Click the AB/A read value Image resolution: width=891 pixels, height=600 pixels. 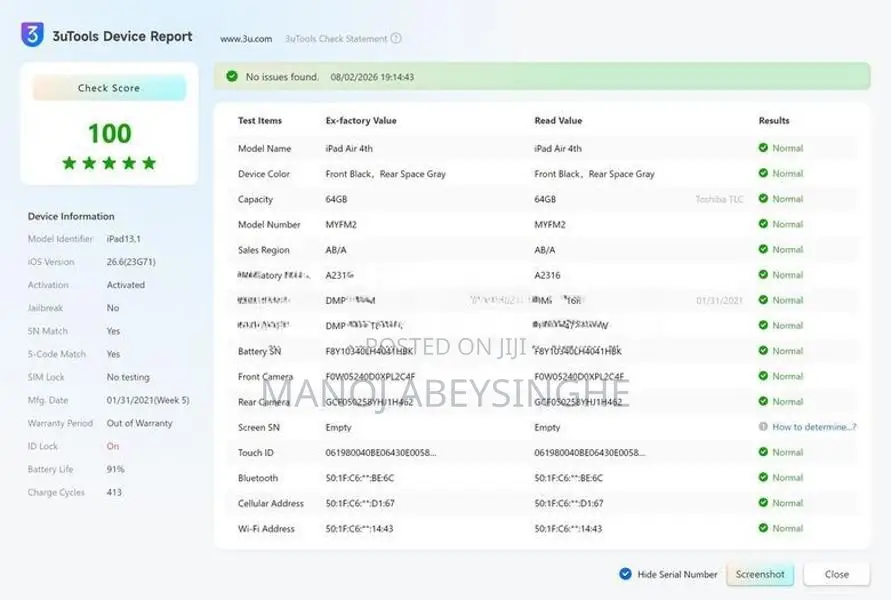tap(544, 250)
